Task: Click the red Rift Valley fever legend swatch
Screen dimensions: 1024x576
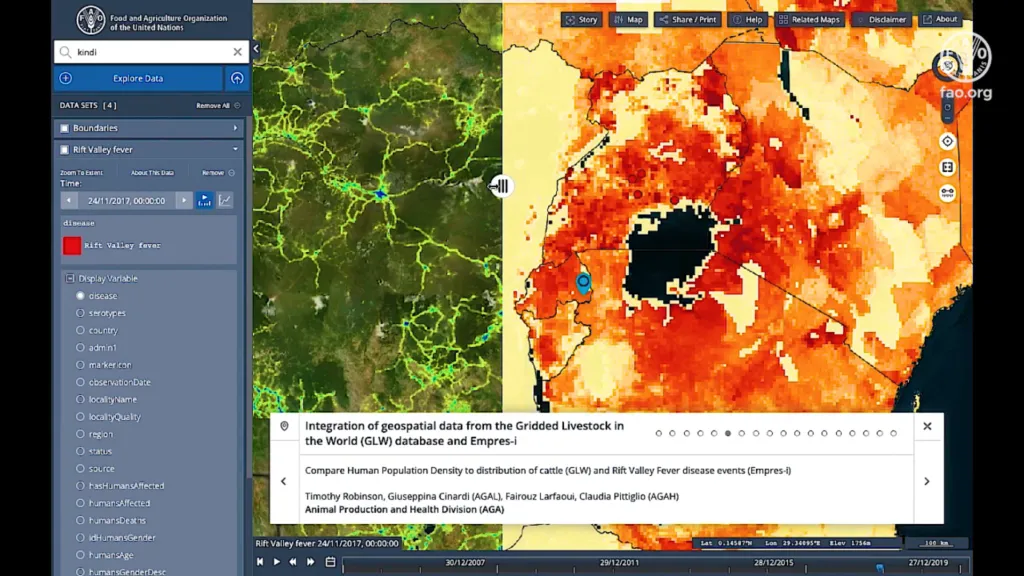Action: click(72, 246)
